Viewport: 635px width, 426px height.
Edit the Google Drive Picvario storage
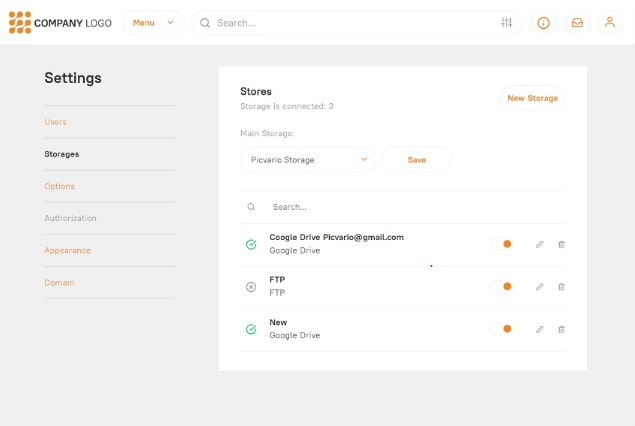(540, 244)
